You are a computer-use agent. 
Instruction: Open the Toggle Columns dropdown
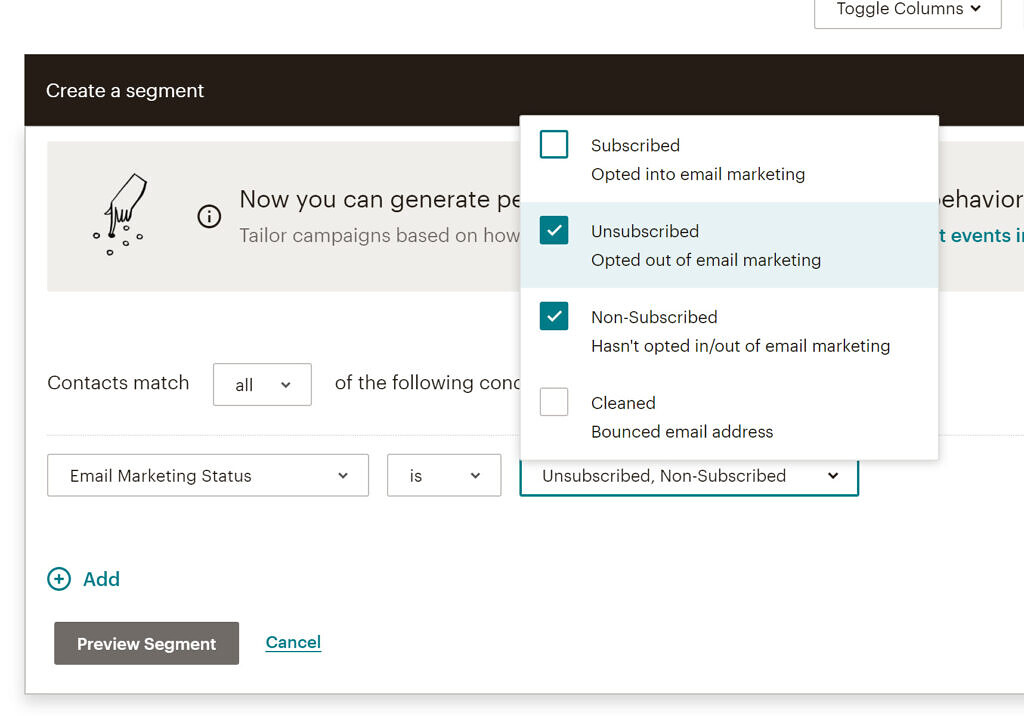pos(905,9)
